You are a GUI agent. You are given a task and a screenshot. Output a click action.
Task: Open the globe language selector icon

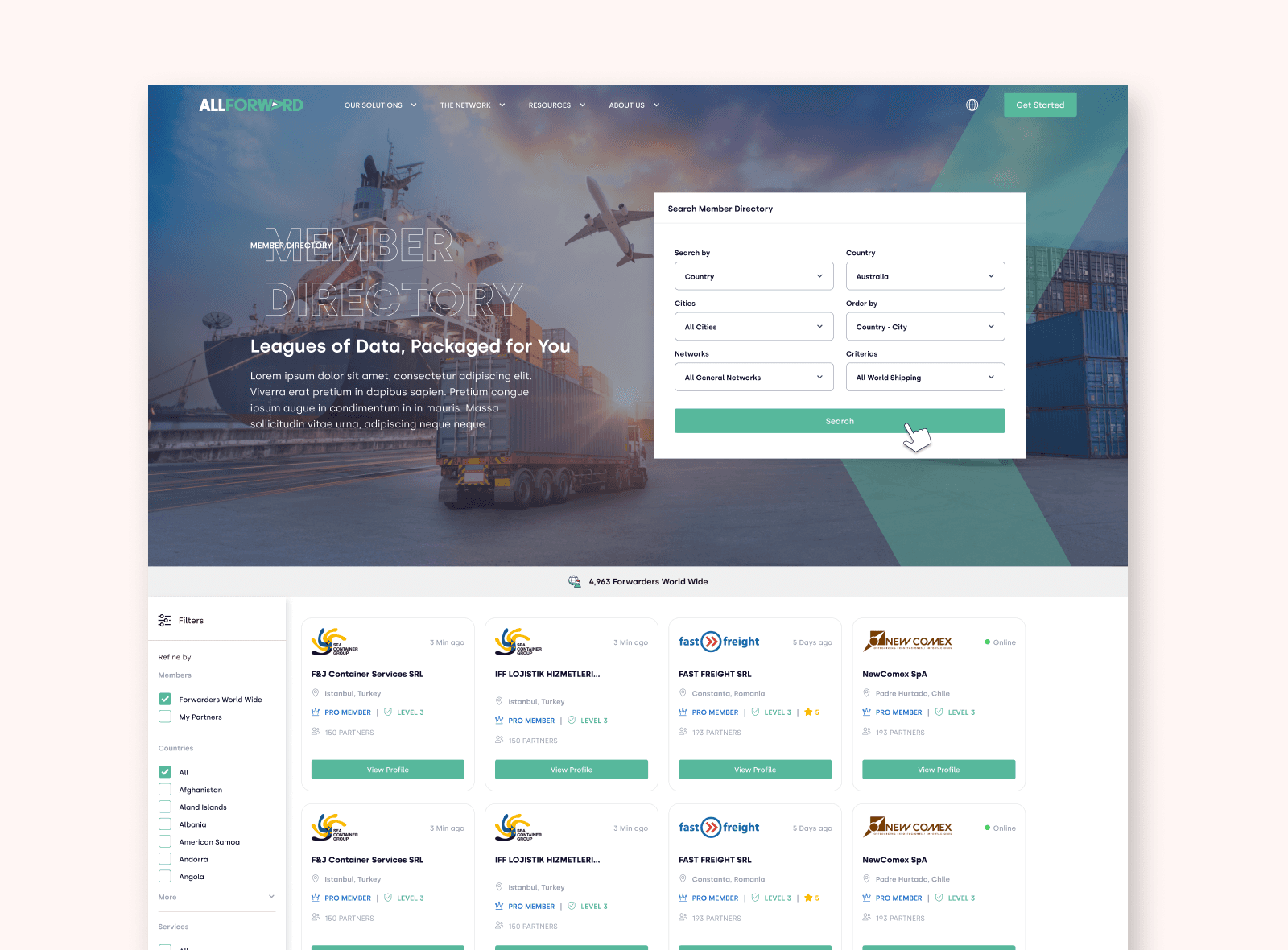tap(972, 105)
